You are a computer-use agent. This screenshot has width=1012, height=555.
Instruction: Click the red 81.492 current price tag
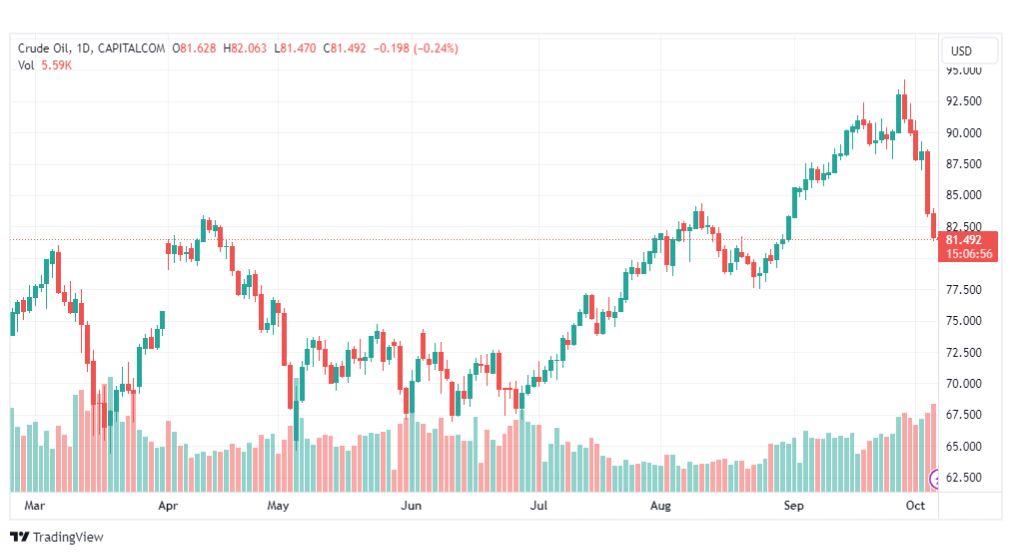click(x=968, y=239)
